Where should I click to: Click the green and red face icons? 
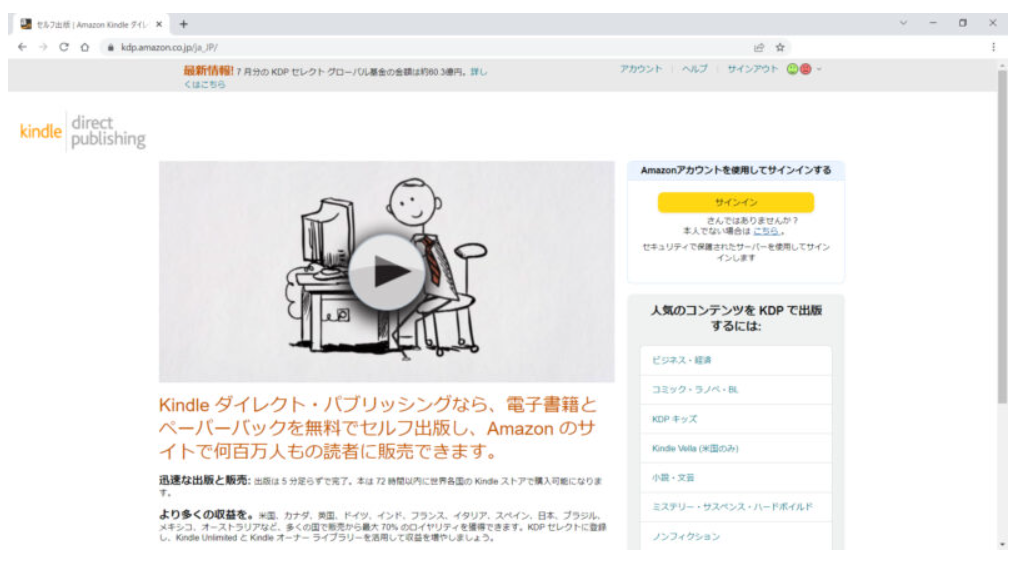[799, 69]
